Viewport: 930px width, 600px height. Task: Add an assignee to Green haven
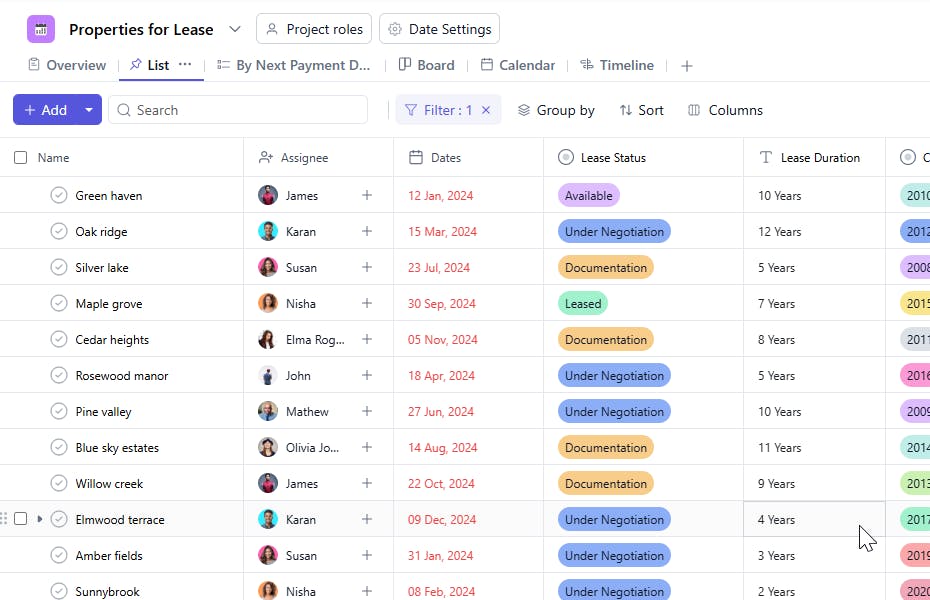point(367,196)
